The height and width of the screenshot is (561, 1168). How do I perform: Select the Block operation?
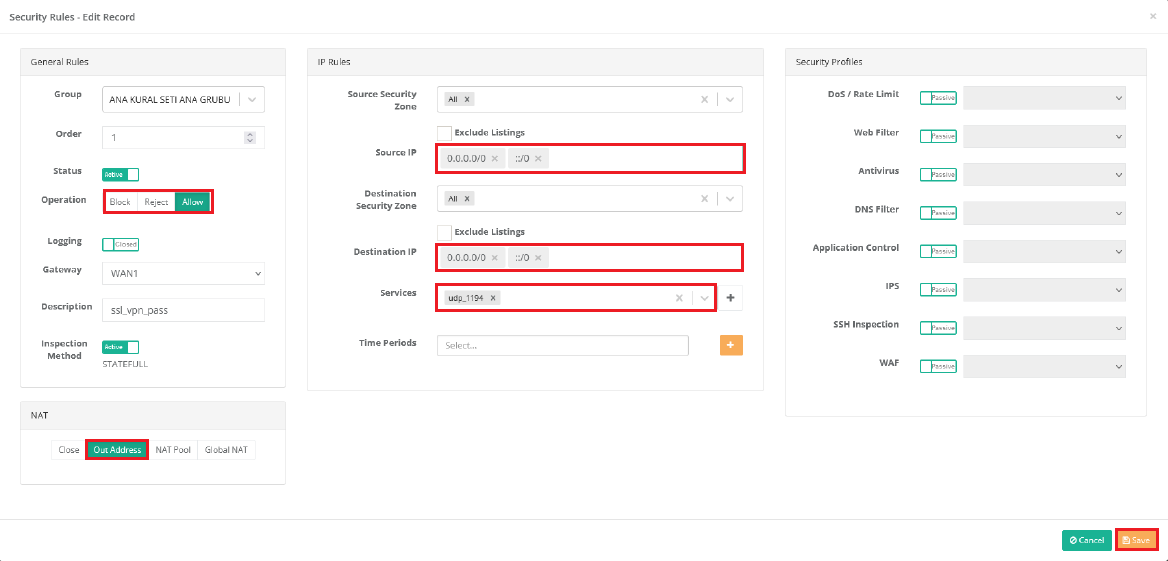click(x=120, y=202)
